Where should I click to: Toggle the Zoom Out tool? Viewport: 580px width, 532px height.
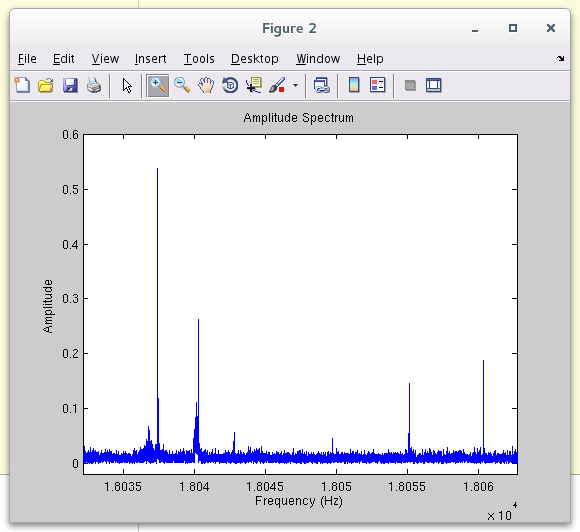click(182, 85)
